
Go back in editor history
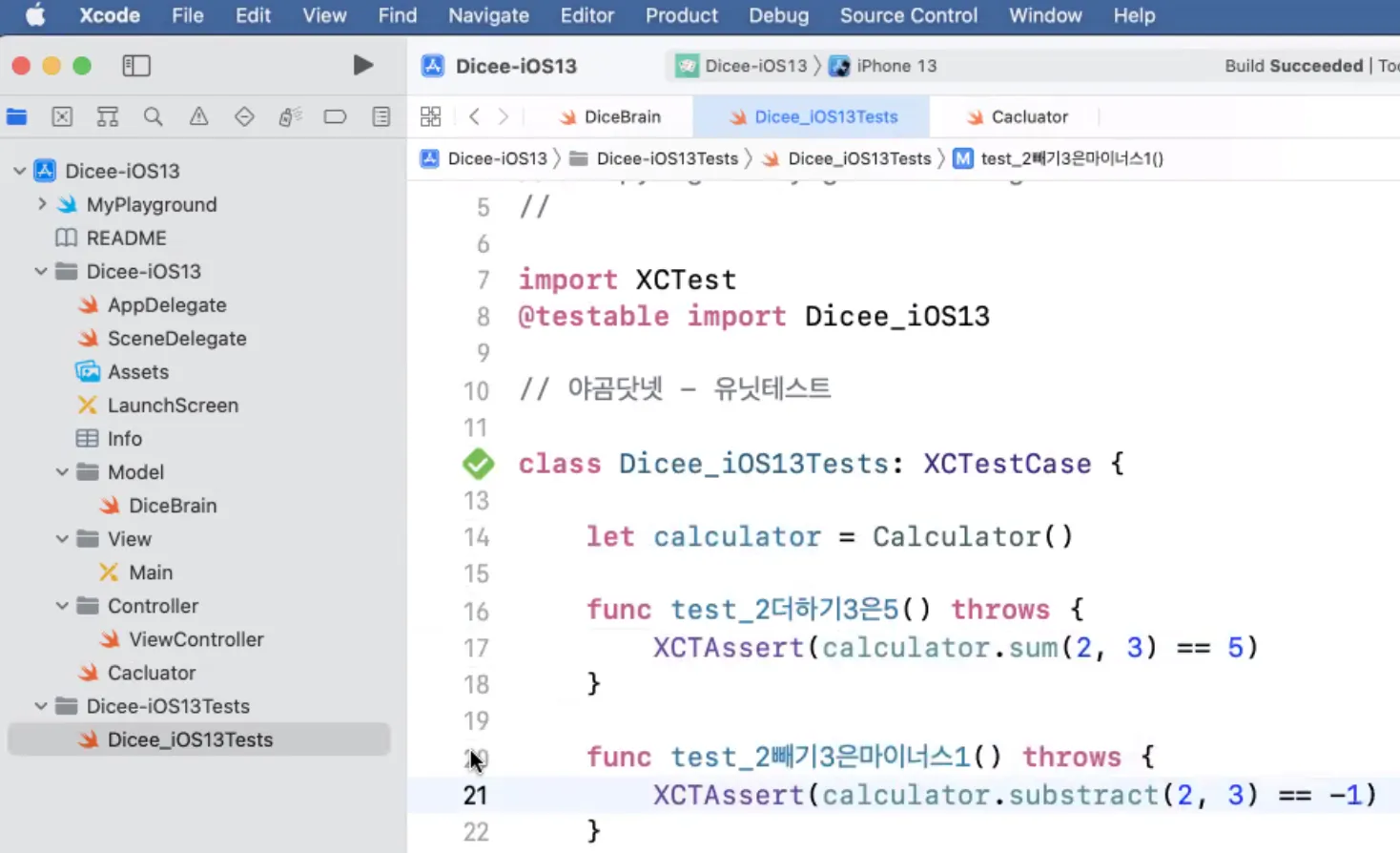tap(474, 116)
